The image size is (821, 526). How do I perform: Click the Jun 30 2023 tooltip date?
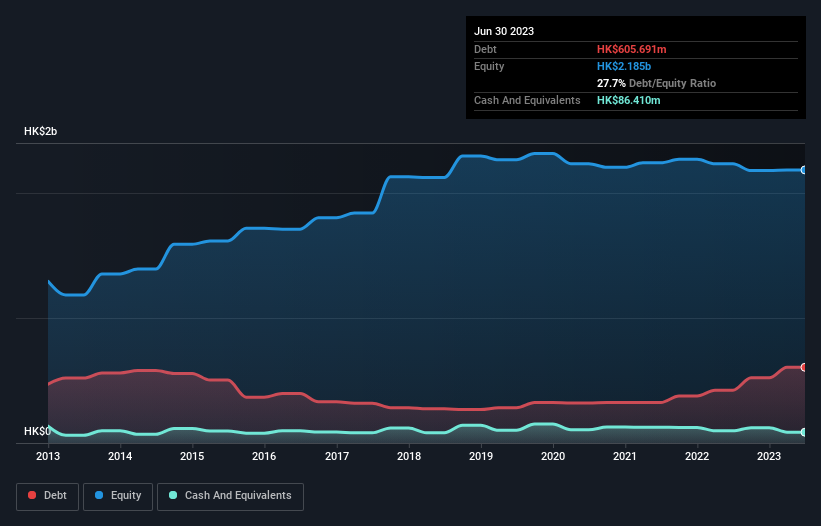(504, 31)
